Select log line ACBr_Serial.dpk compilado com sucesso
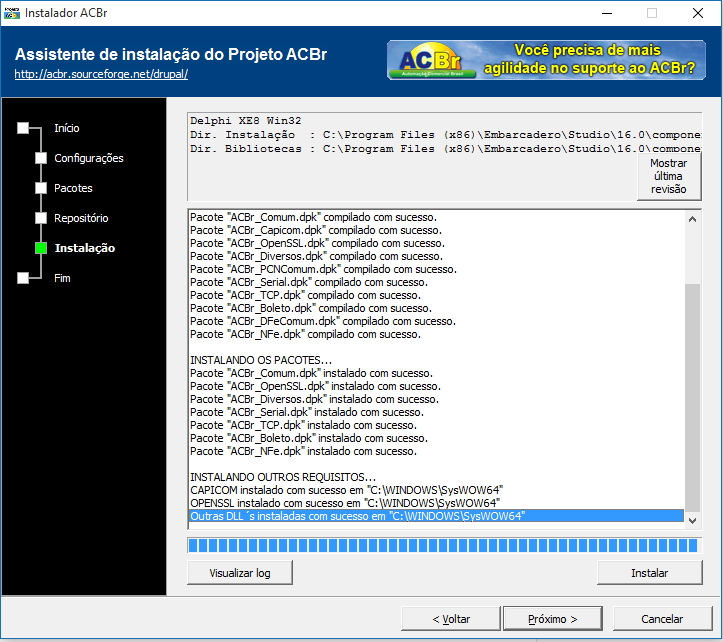 tap(309, 282)
